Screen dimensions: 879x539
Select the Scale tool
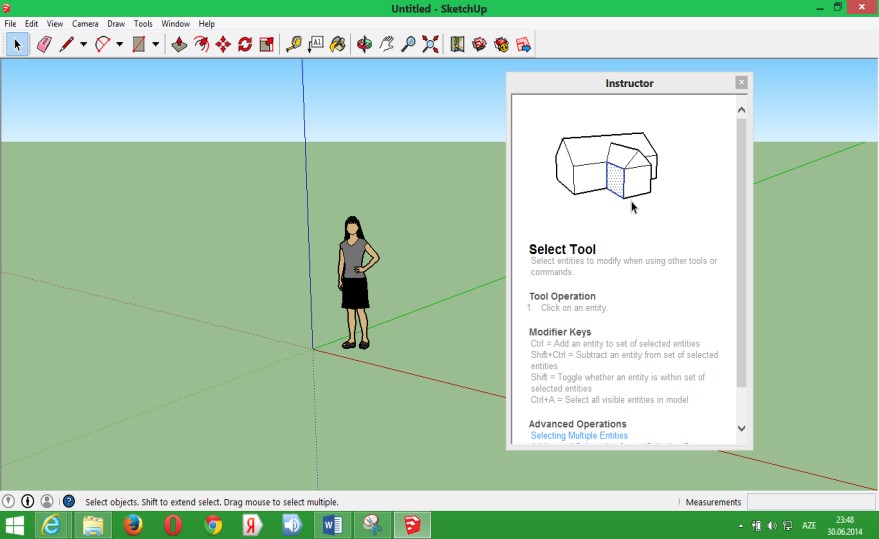pos(267,44)
